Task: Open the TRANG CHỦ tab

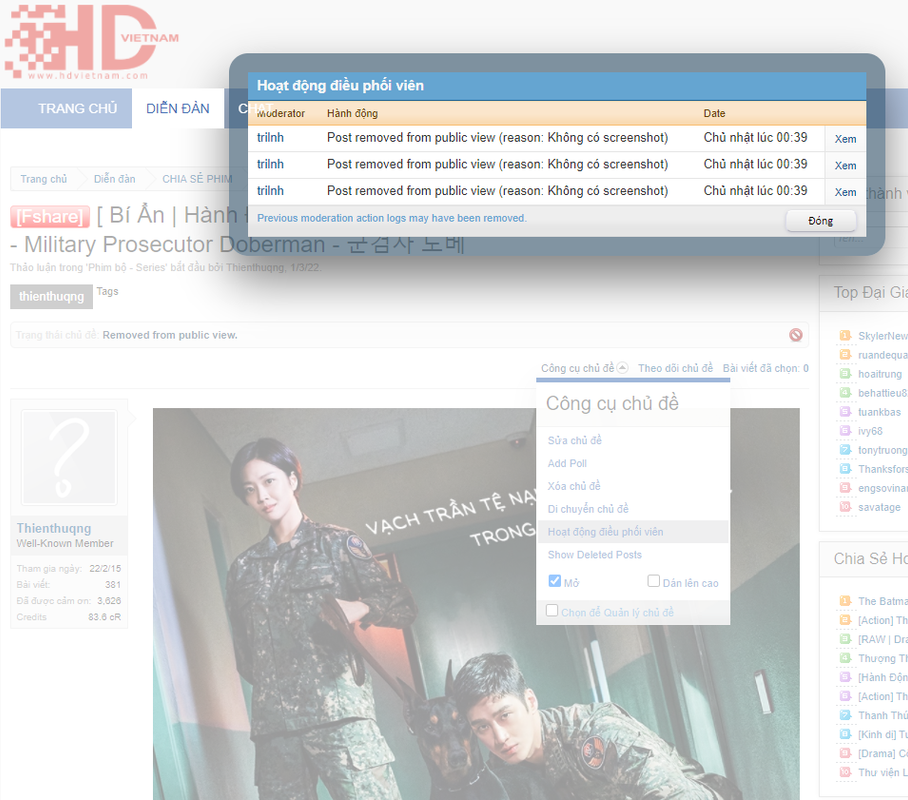Action: [78, 108]
